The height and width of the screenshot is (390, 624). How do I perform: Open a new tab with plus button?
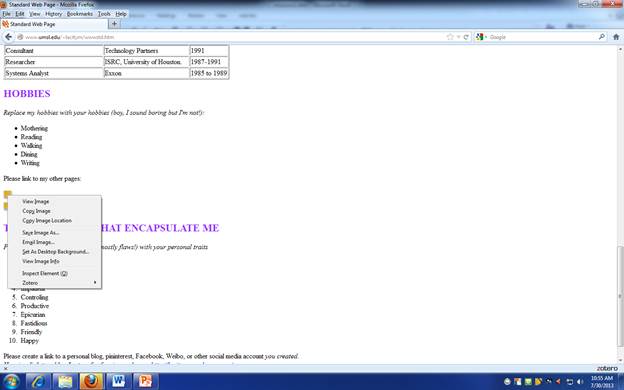coord(115,24)
